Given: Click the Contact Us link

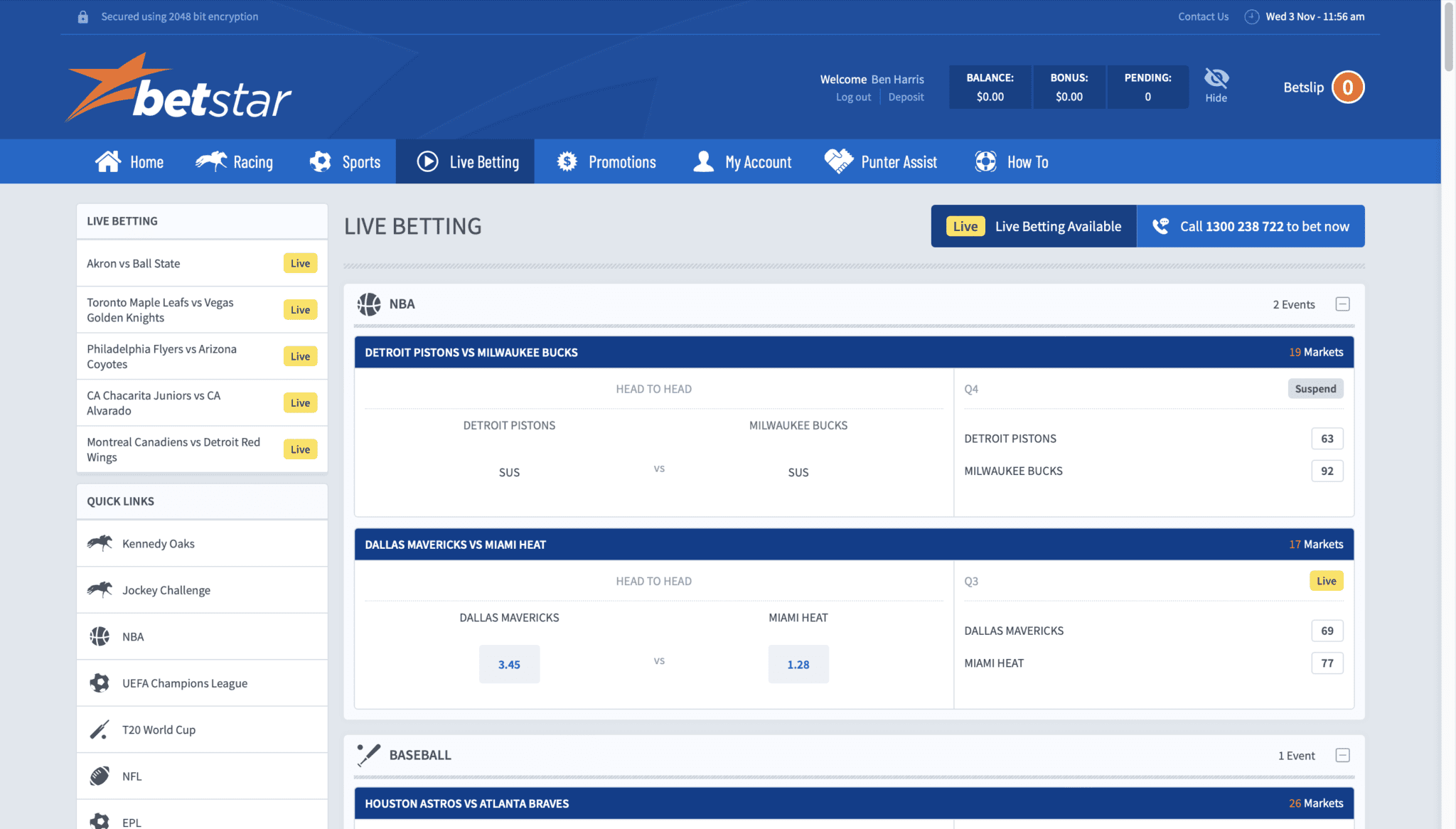Looking at the screenshot, I should click(1203, 16).
